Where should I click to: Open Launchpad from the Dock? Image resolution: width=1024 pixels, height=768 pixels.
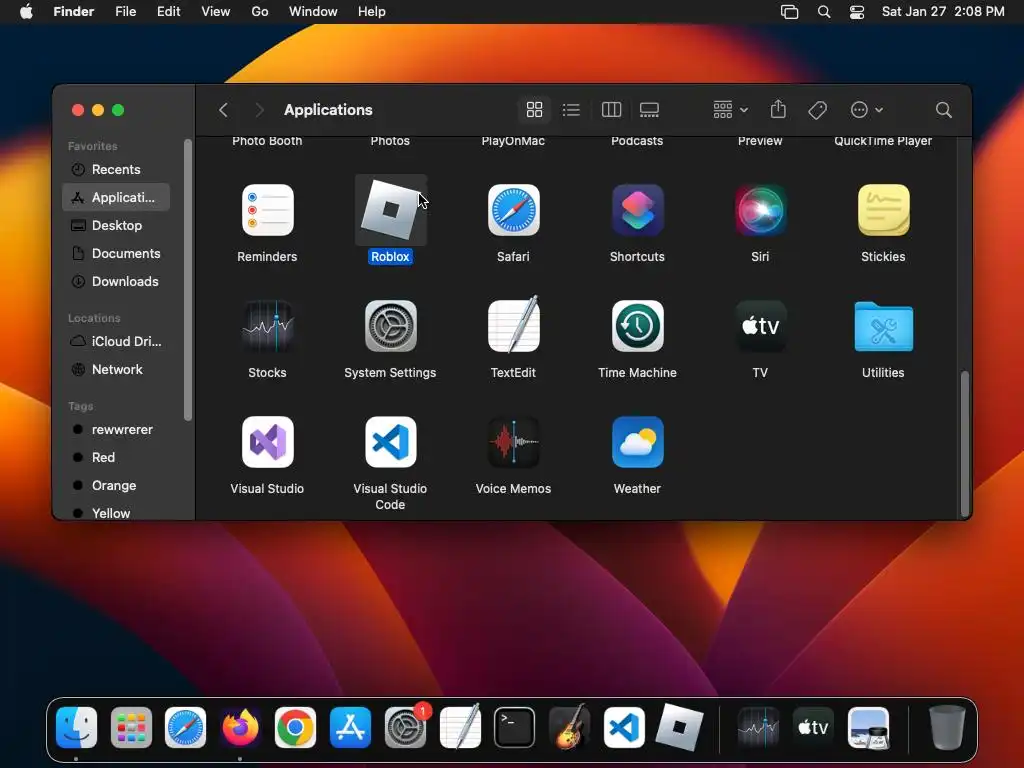(131, 728)
